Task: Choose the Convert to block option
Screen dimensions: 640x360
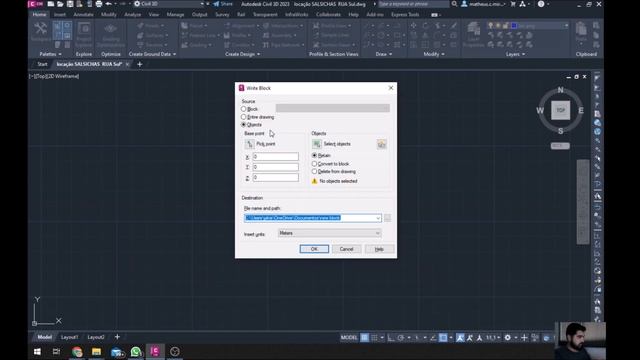Action: pos(314,164)
